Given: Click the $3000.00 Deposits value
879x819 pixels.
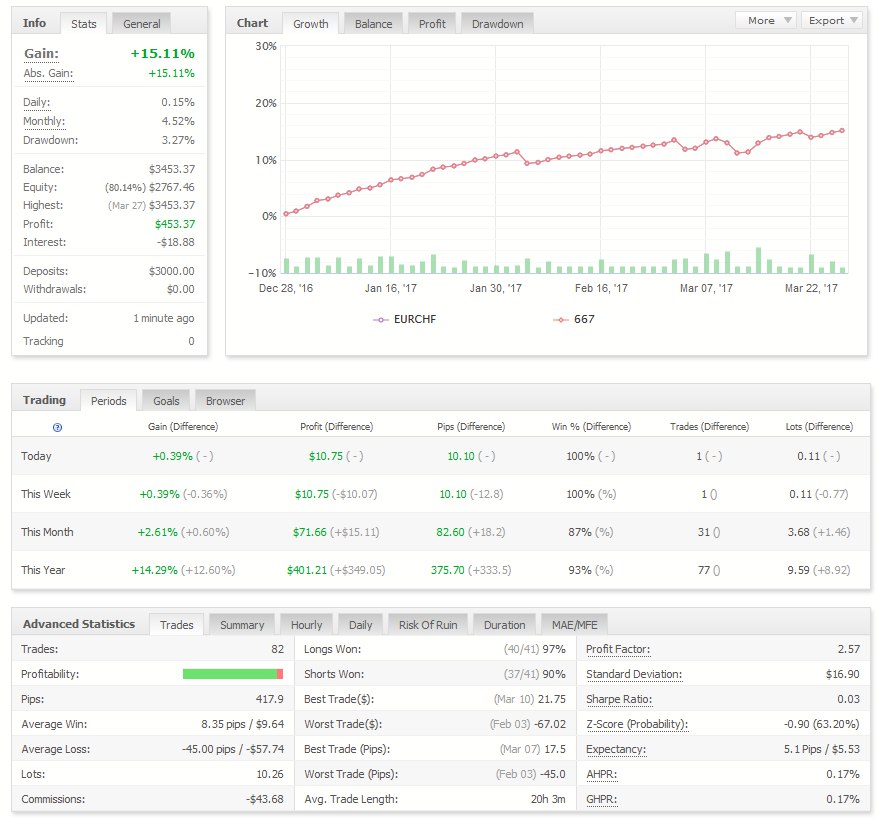Looking at the screenshot, I should [x=172, y=271].
